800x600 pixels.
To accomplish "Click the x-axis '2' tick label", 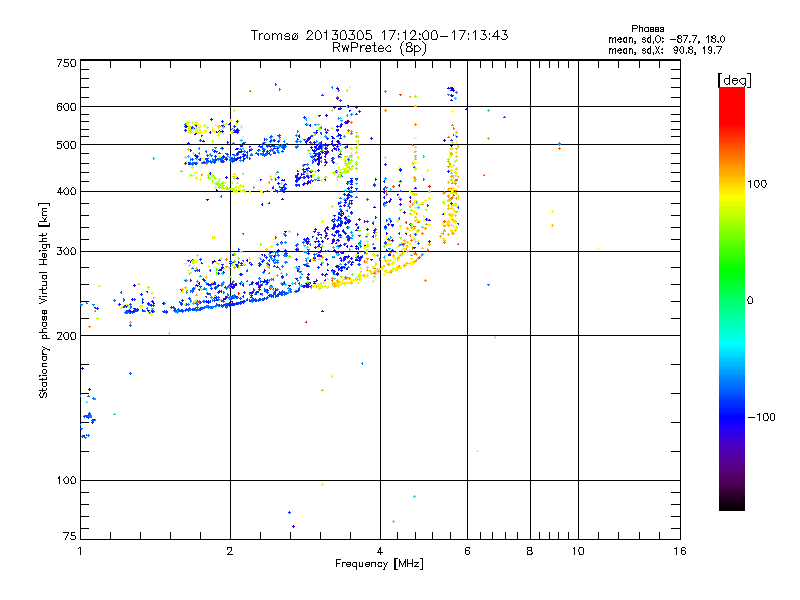I will [230, 551].
